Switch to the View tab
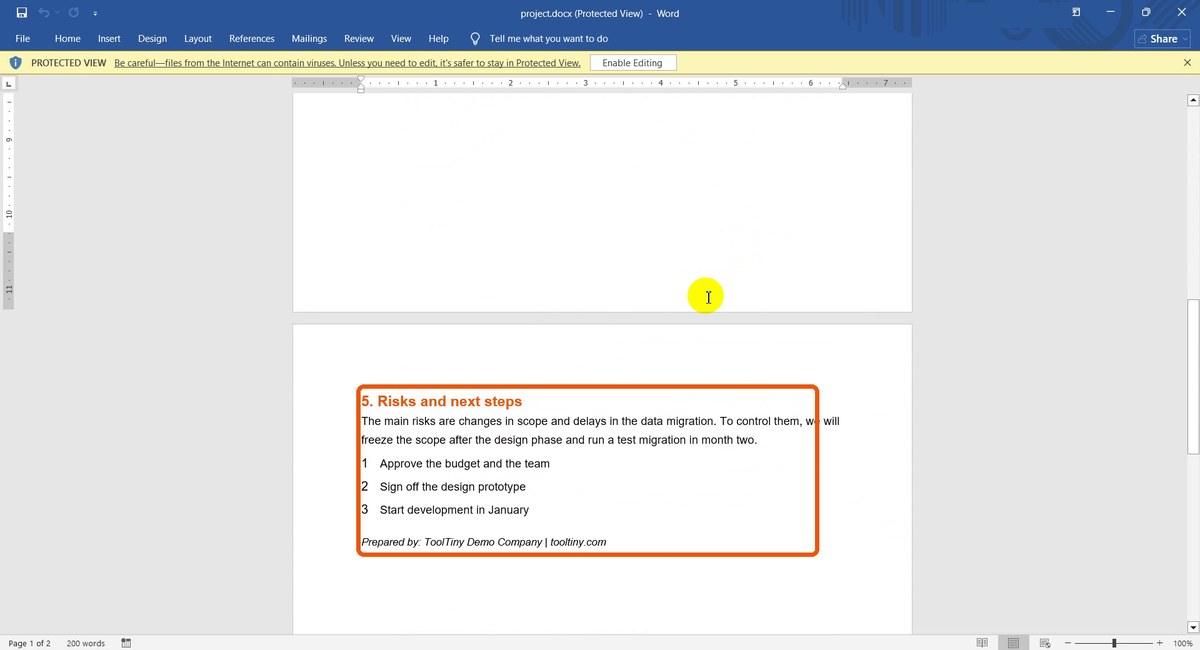This screenshot has height=650, width=1200. tap(401, 39)
